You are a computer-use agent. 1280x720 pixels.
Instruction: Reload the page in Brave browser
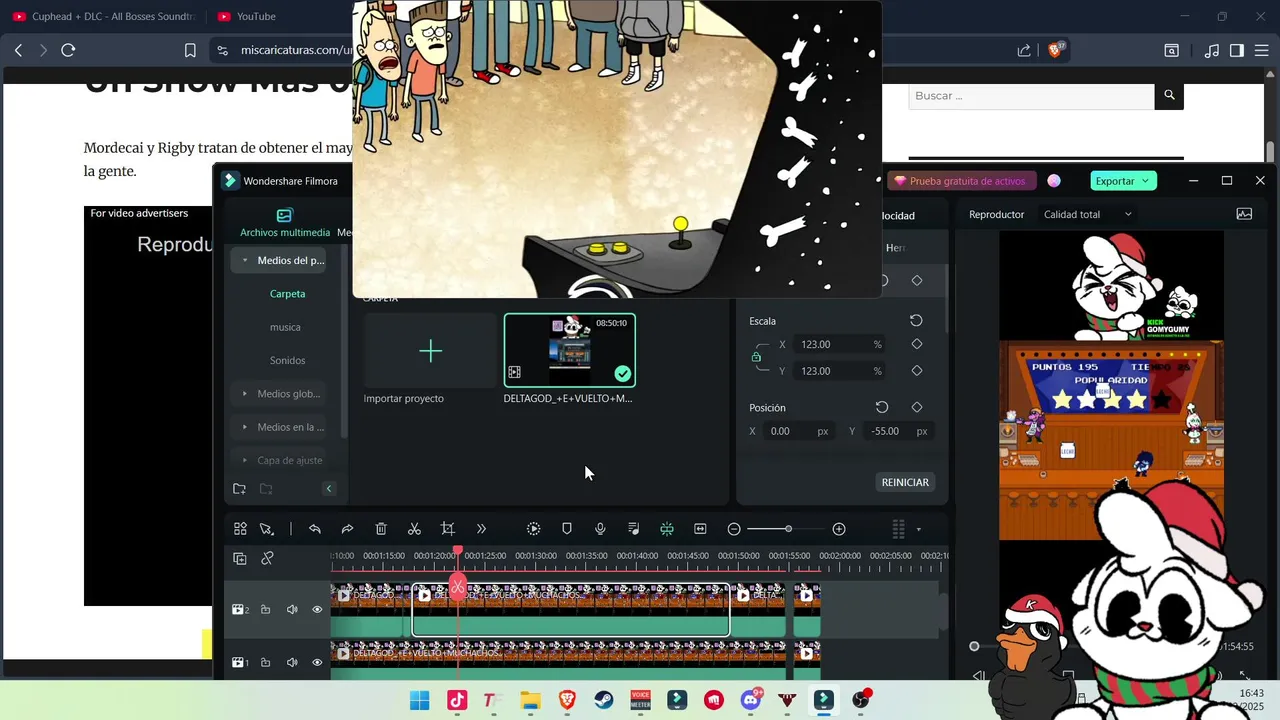point(68,50)
